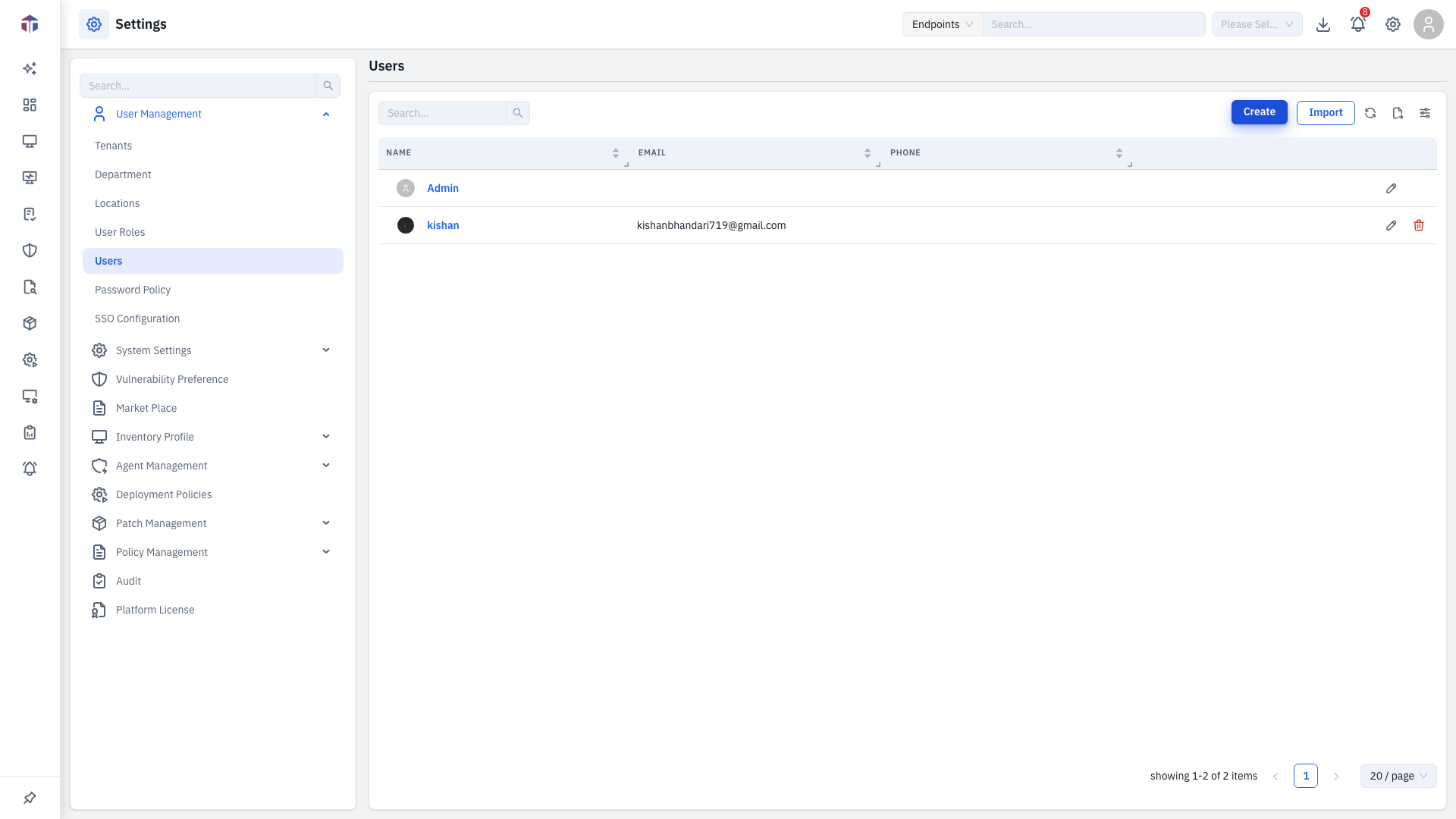
Task: Sort by the PHONE column
Action: point(1119,153)
